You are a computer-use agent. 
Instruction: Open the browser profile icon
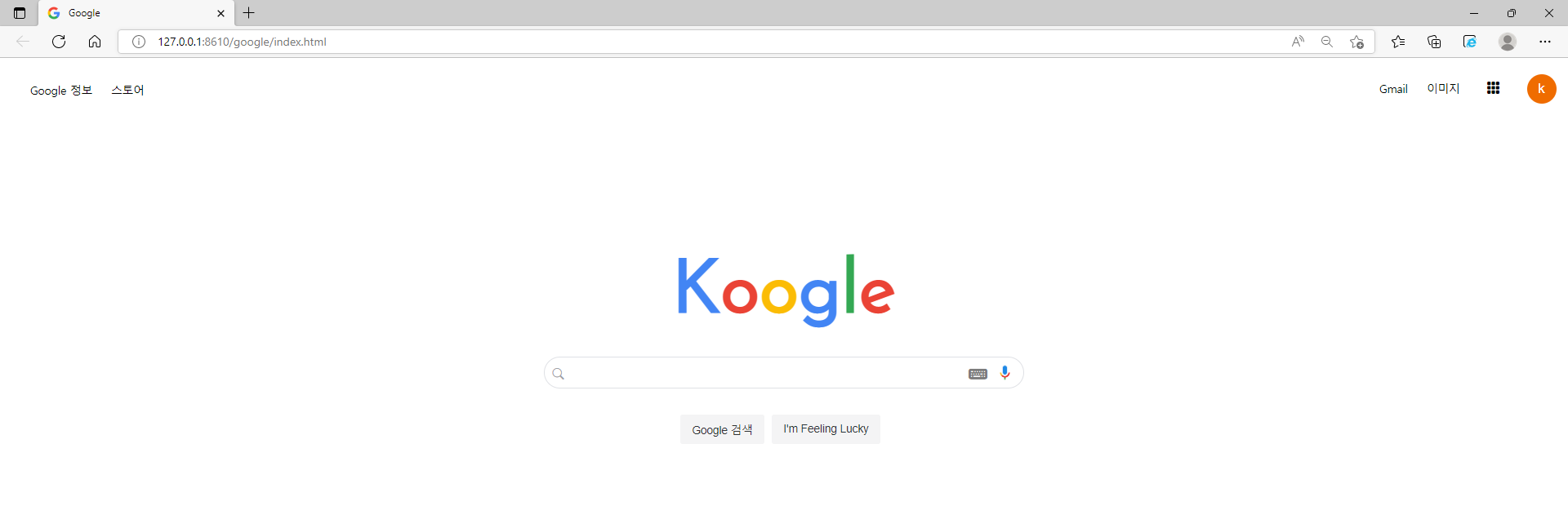(x=1508, y=42)
